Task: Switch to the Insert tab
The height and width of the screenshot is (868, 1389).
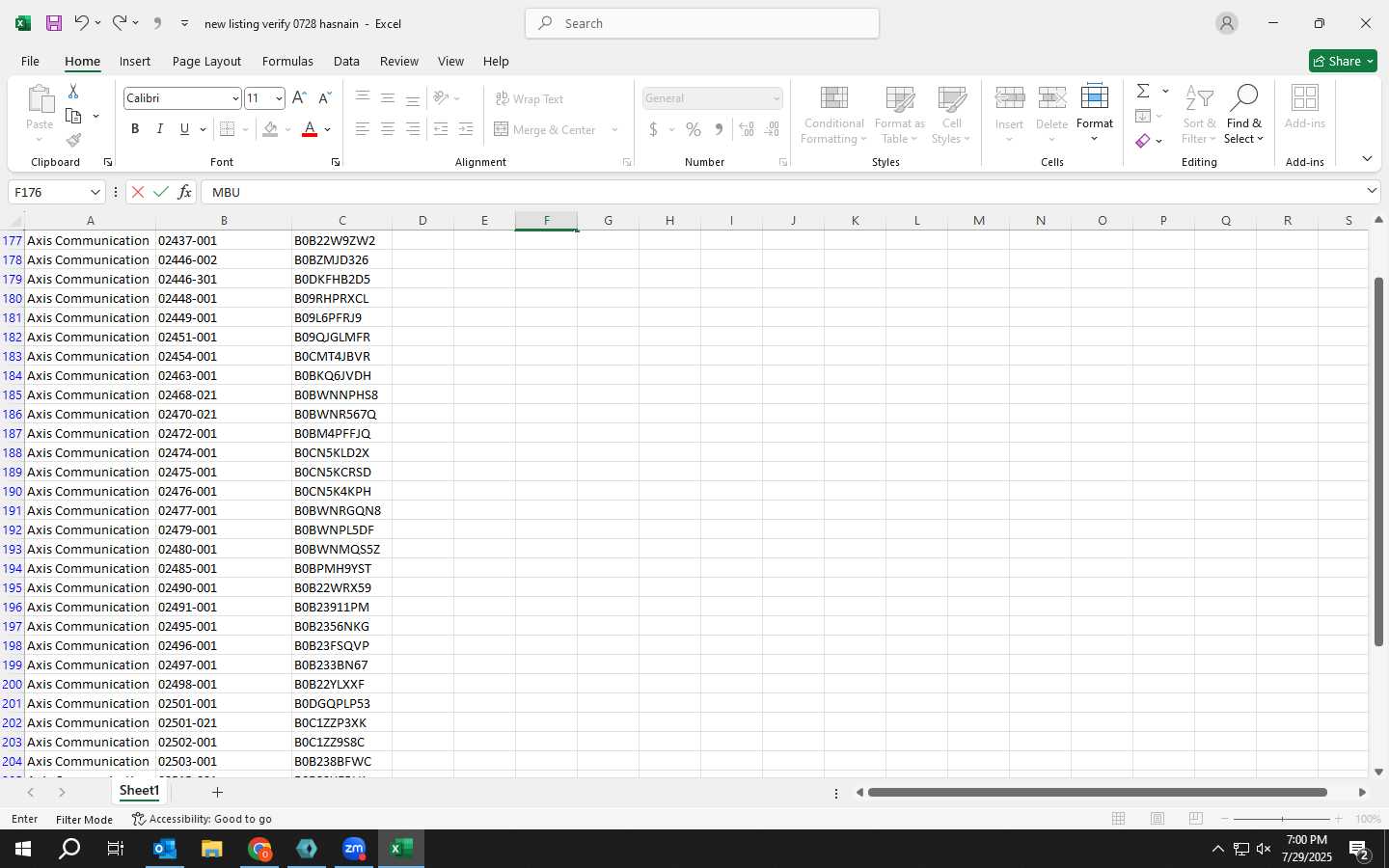Action: pyautogui.click(x=135, y=61)
